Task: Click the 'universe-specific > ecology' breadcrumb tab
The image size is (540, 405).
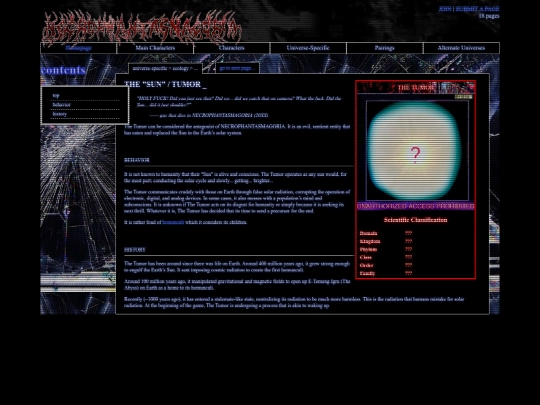Action: coord(165,68)
